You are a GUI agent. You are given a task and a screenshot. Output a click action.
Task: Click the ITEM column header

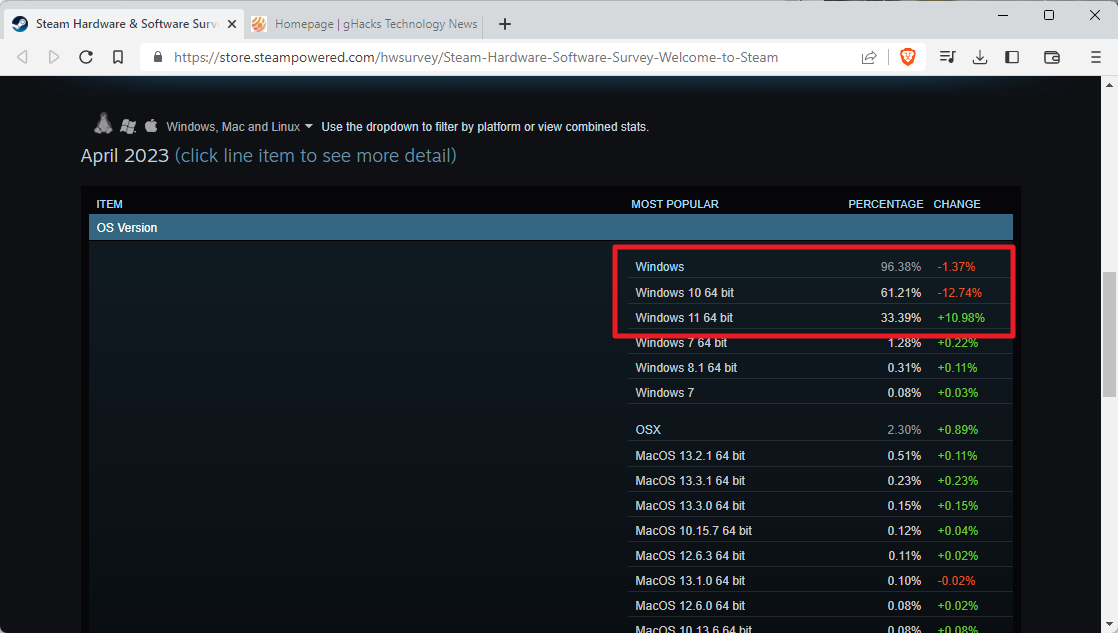pyautogui.click(x=109, y=204)
